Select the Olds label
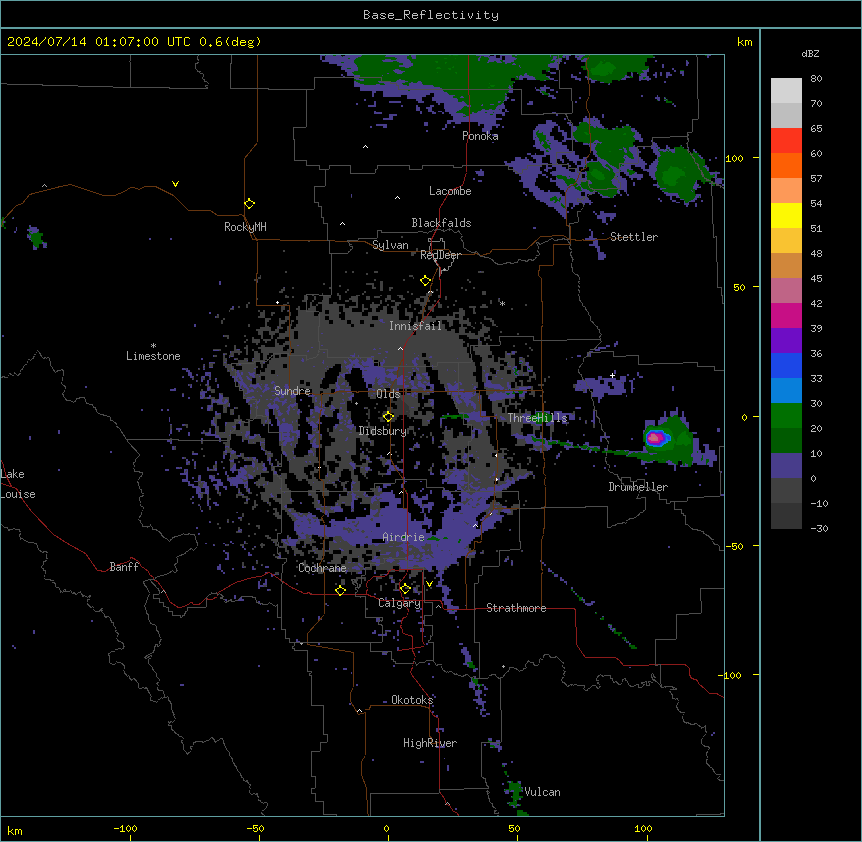862x842 pixels. (388, 394)
